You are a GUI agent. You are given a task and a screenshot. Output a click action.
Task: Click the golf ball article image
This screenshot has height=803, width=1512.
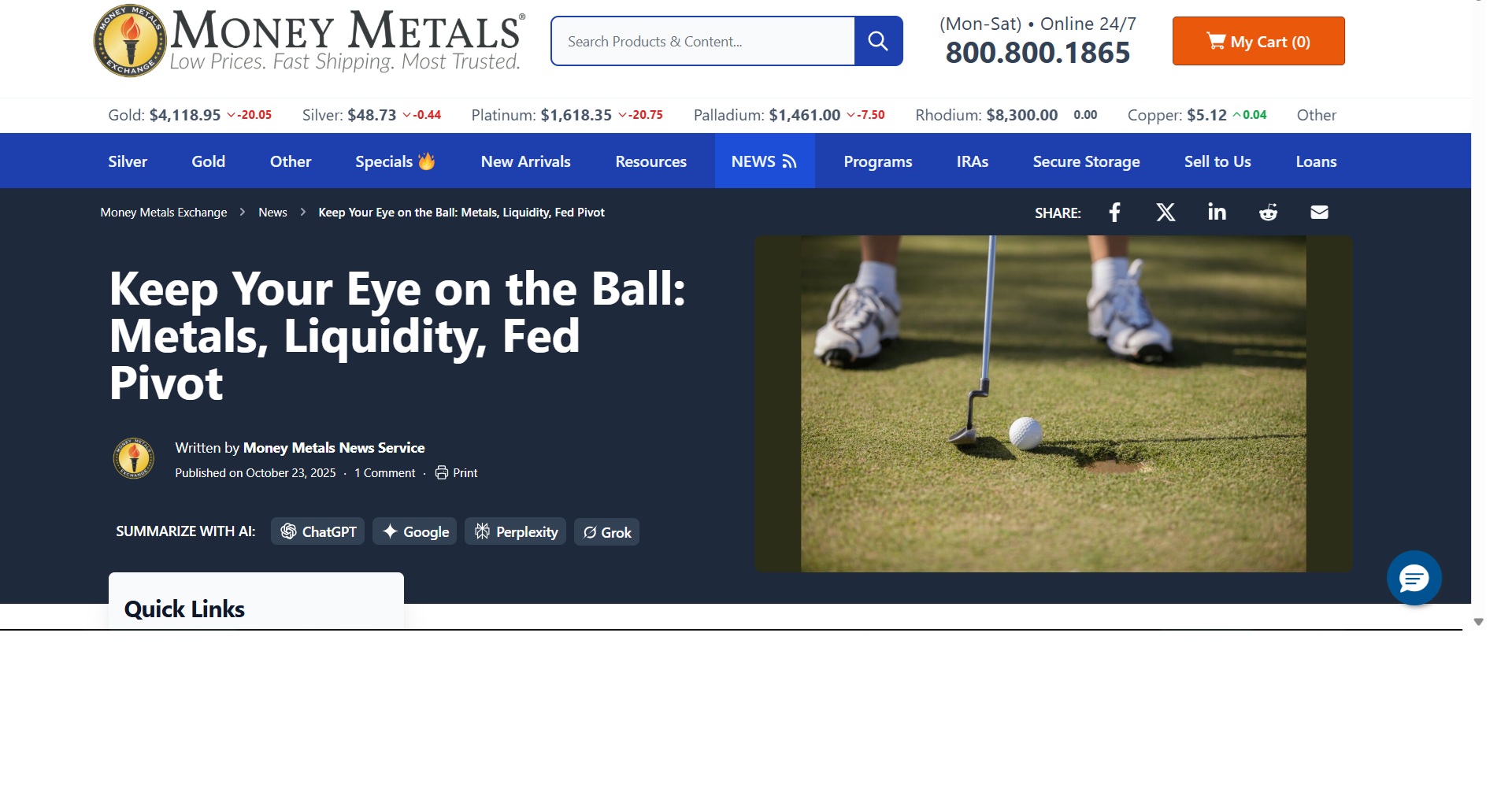(x=1053, y=404)
